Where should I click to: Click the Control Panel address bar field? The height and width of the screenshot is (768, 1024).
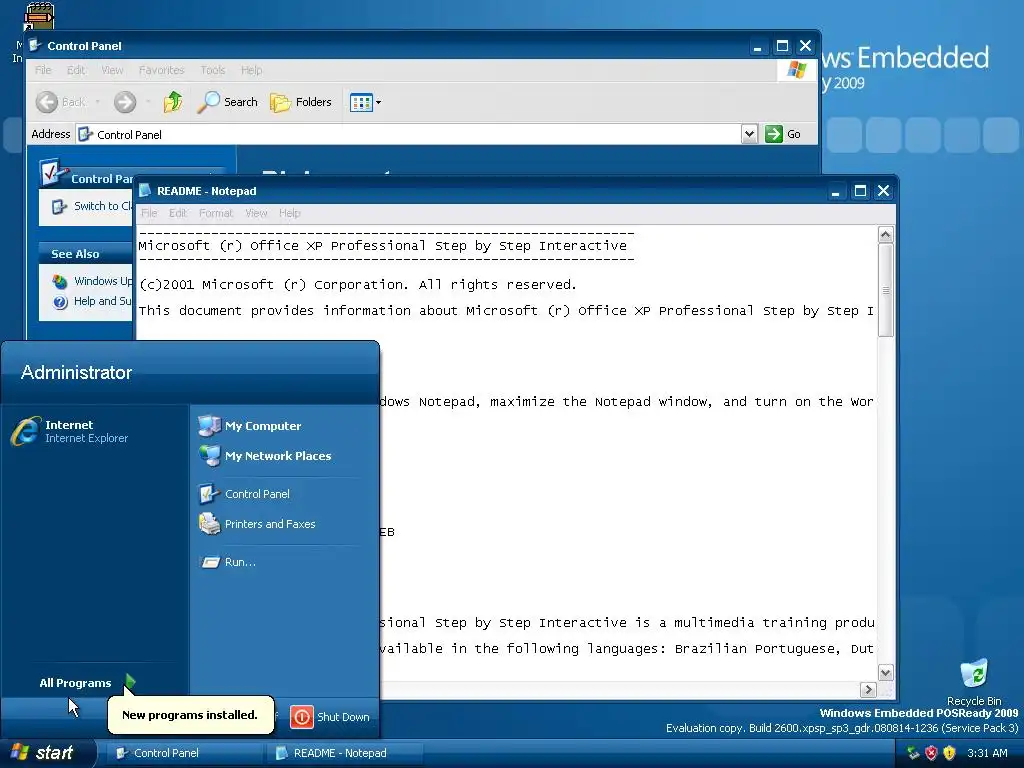[409, 135]
